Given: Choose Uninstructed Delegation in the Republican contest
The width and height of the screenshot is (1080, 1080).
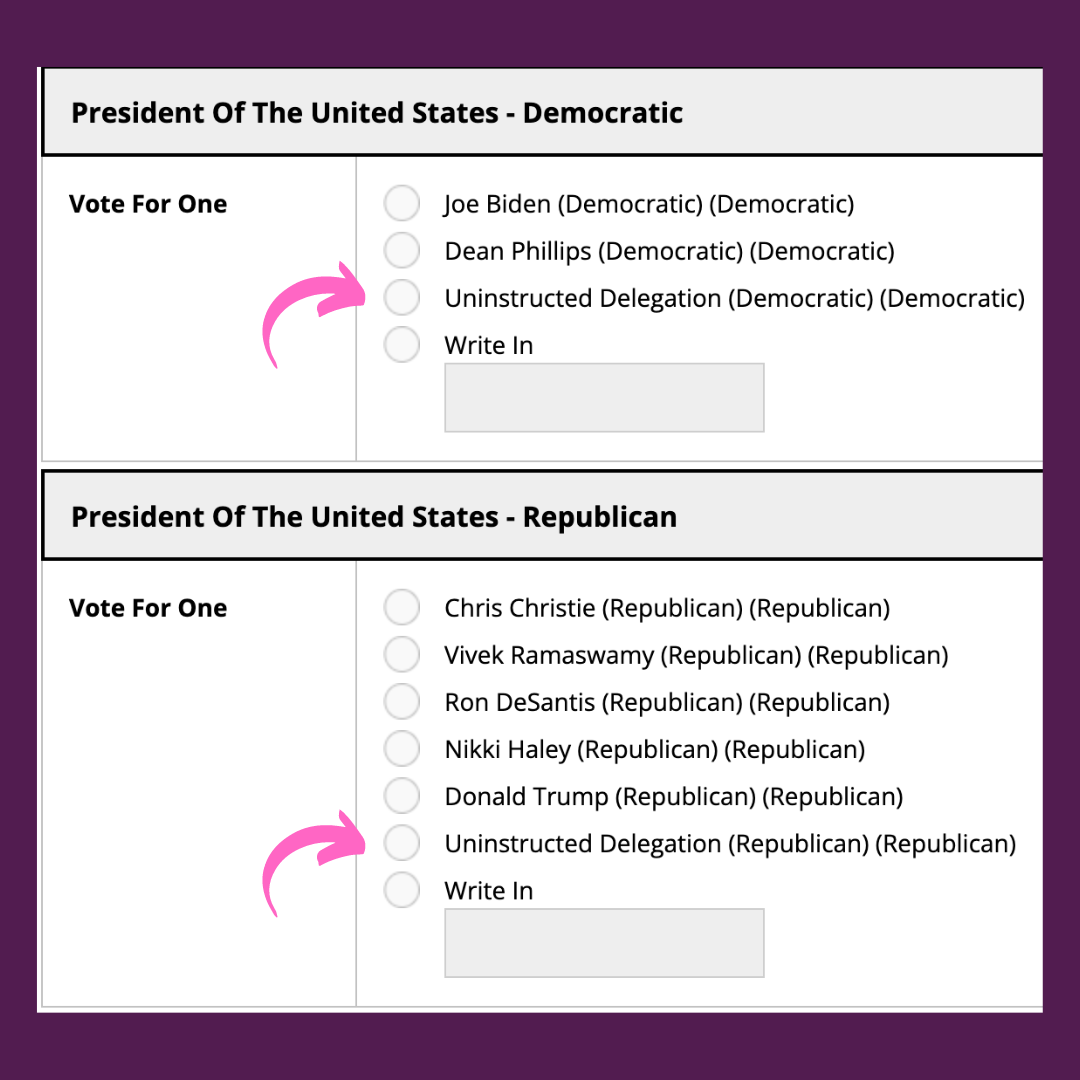Looking at the screenshot, I should (401, 842).
